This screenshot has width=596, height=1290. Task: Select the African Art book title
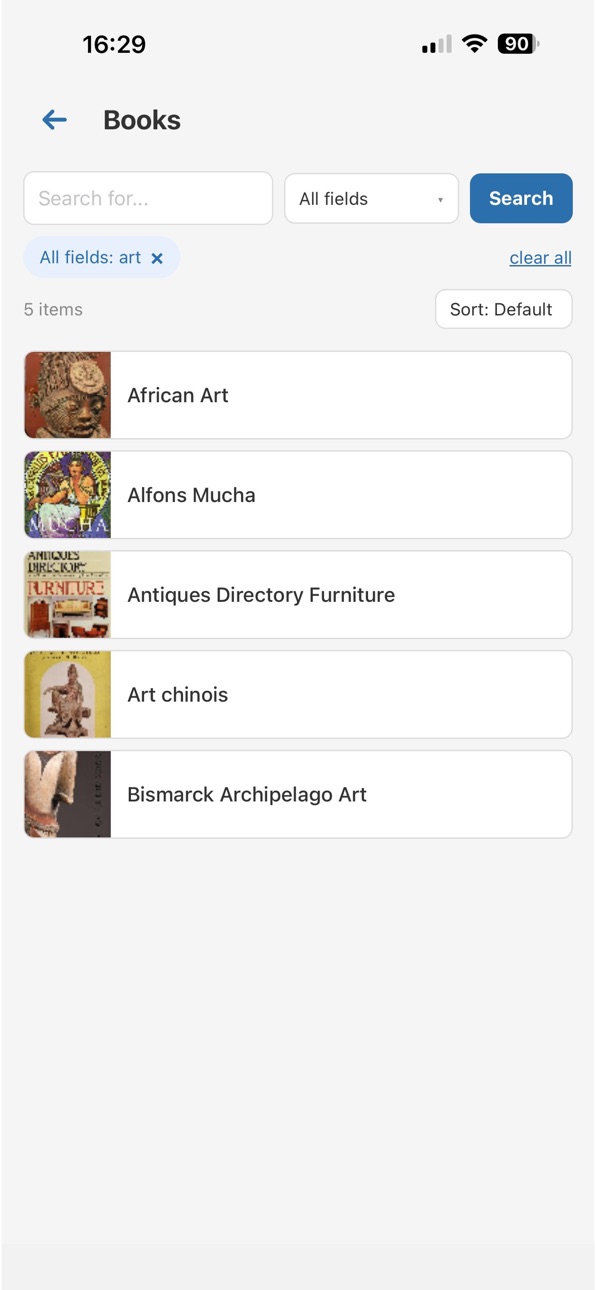point(178,395)
